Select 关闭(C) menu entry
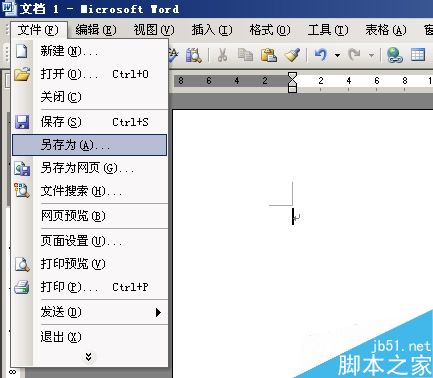This screenshot has width=433, height=378. pos(89,97)
